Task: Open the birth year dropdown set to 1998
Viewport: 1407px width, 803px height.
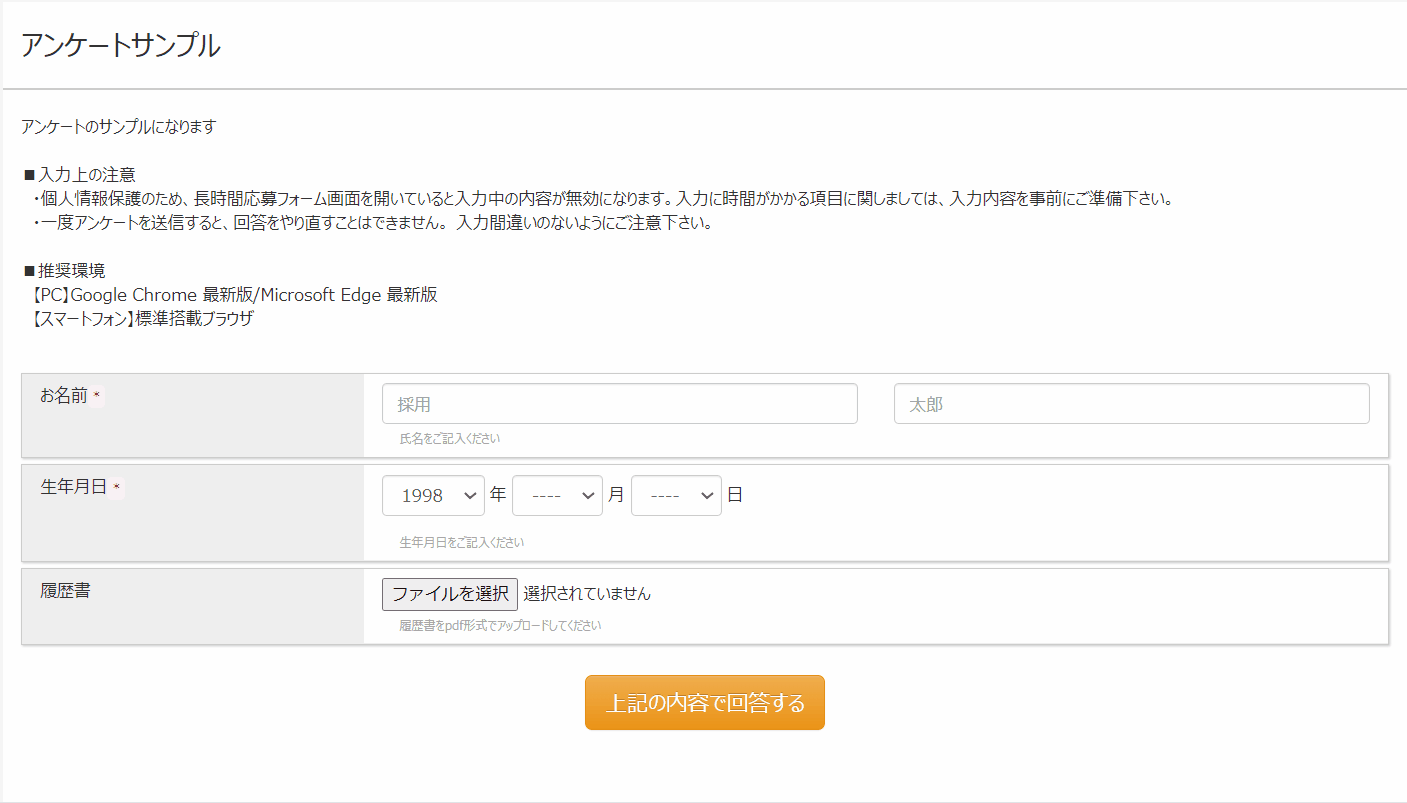Action: [x=433, y=495]
